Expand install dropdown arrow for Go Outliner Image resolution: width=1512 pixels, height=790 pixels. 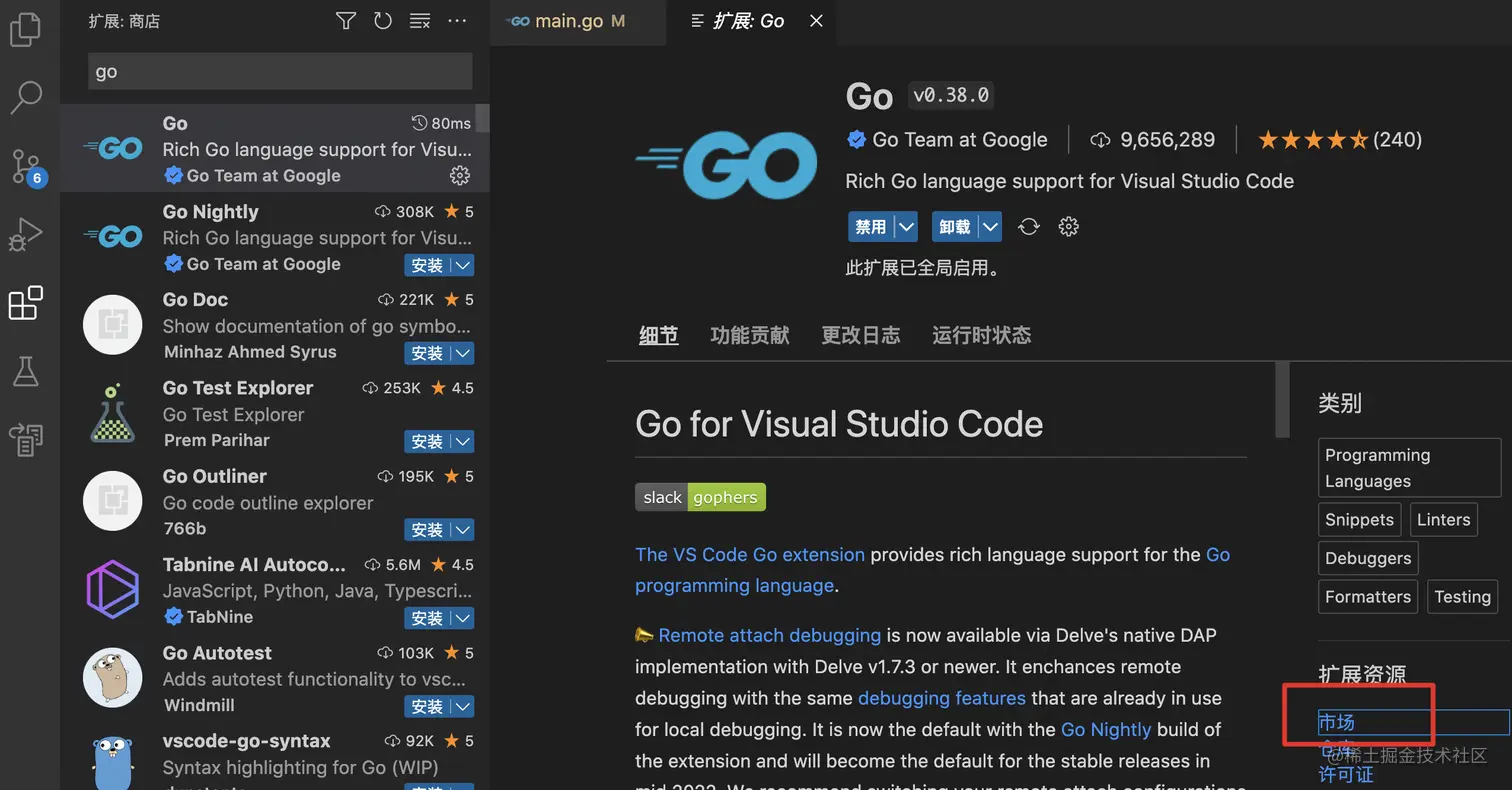(x=462, y=530)
